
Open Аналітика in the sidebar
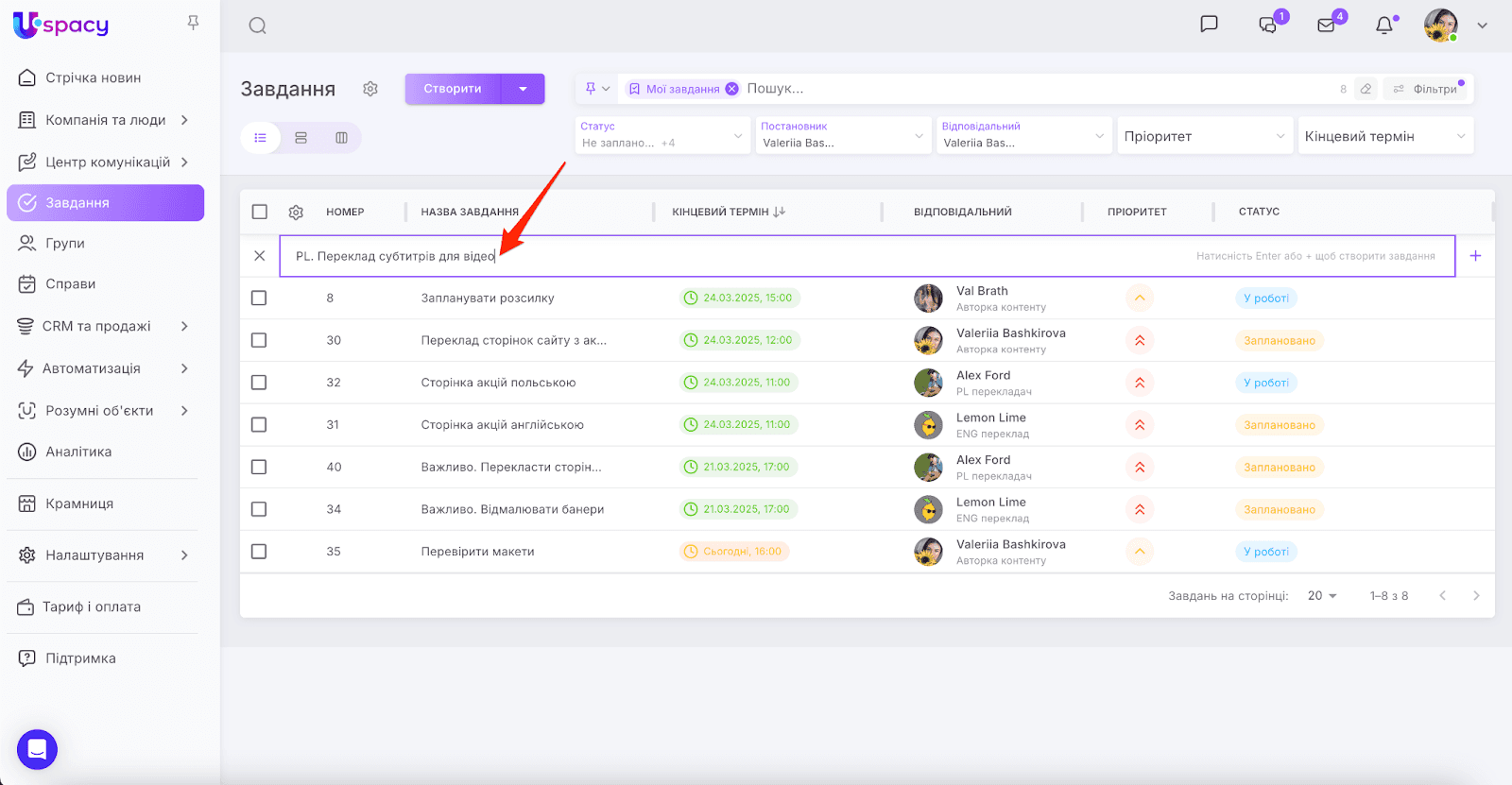coord(78,452)
